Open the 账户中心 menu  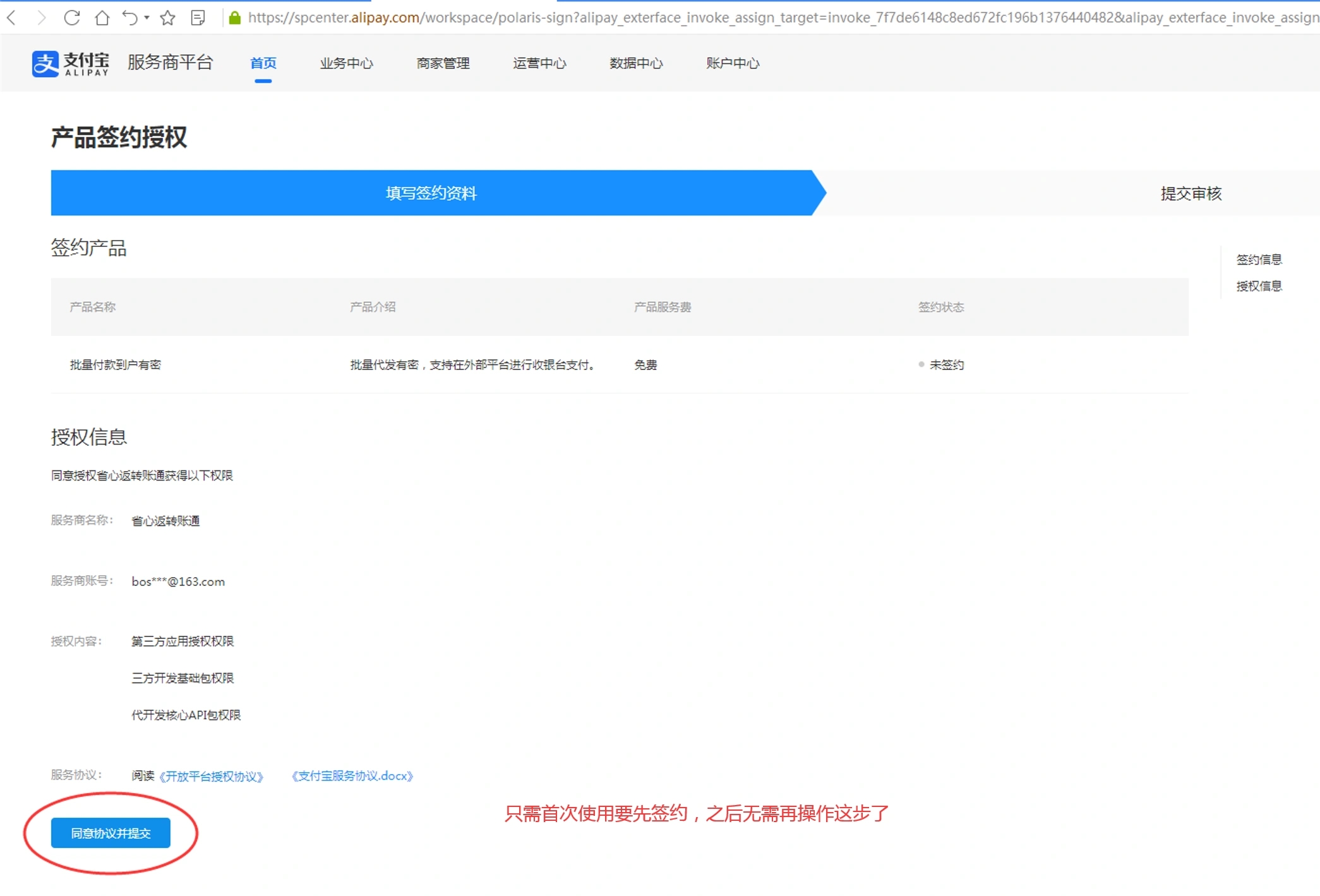pos(733,63)
